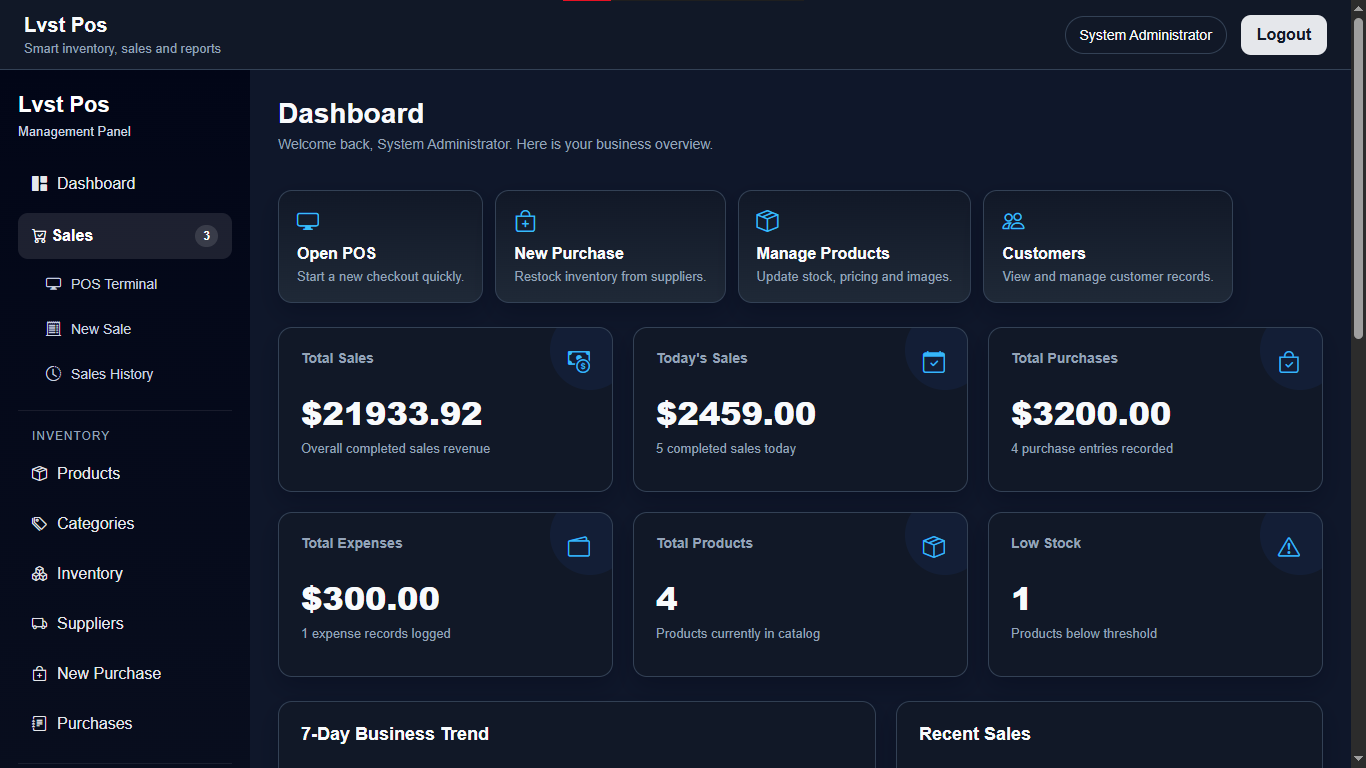
Task: Click the cash icon on Total Sales card
Action: click(579, 362)
